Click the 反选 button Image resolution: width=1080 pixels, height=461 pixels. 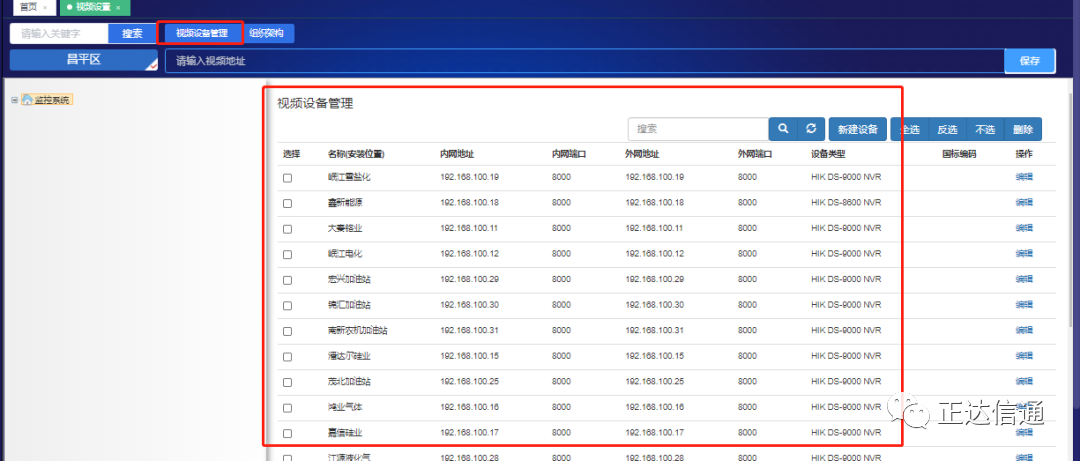(947, 129)
